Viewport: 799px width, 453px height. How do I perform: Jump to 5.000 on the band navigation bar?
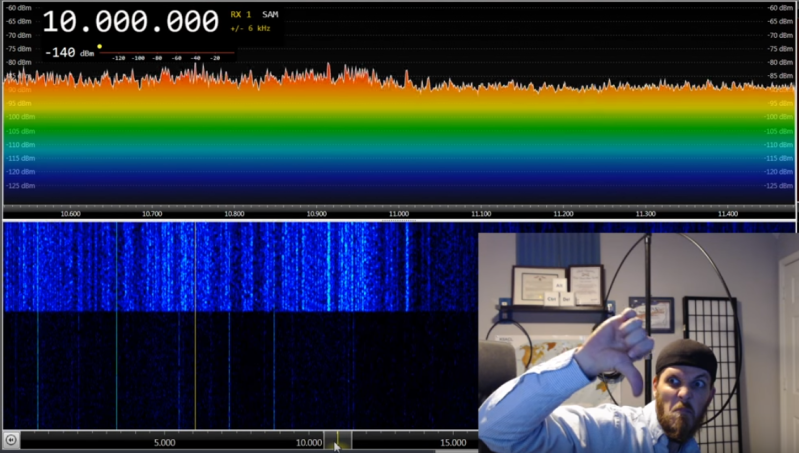point(165,442)
